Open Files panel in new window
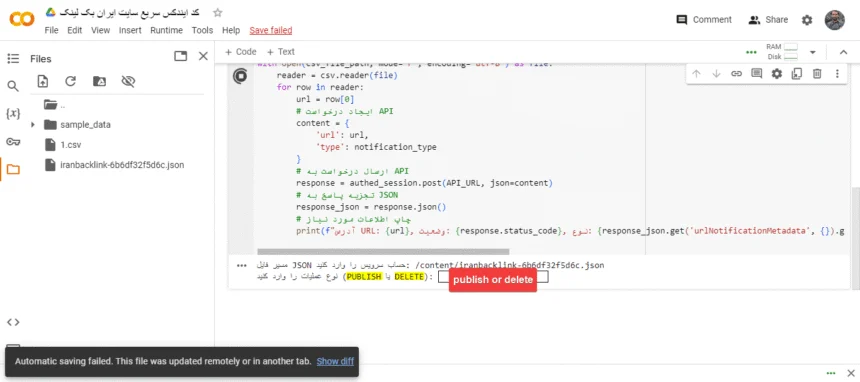The image size is (860, 382). (180, 56)
